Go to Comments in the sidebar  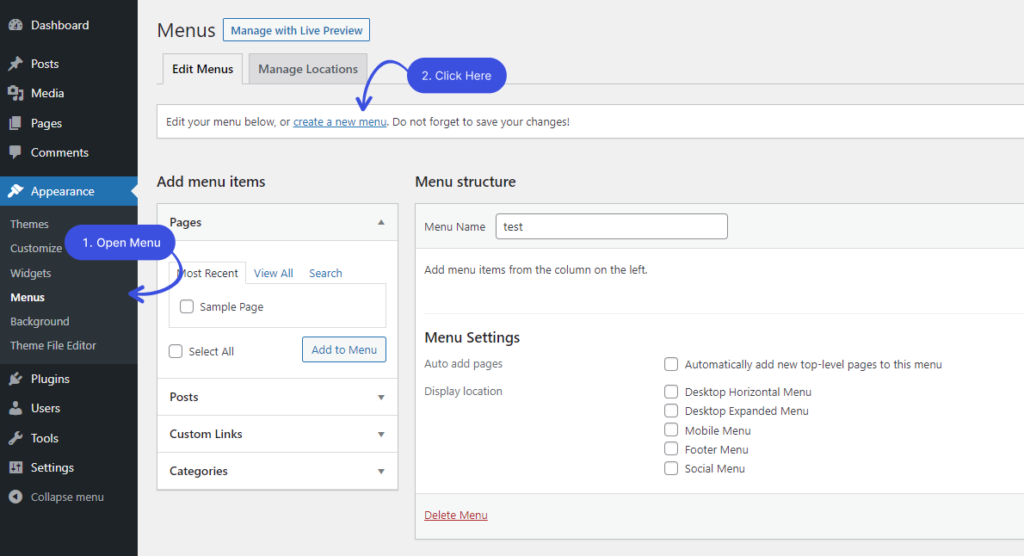pyautogui.click(x=59, y=152)
